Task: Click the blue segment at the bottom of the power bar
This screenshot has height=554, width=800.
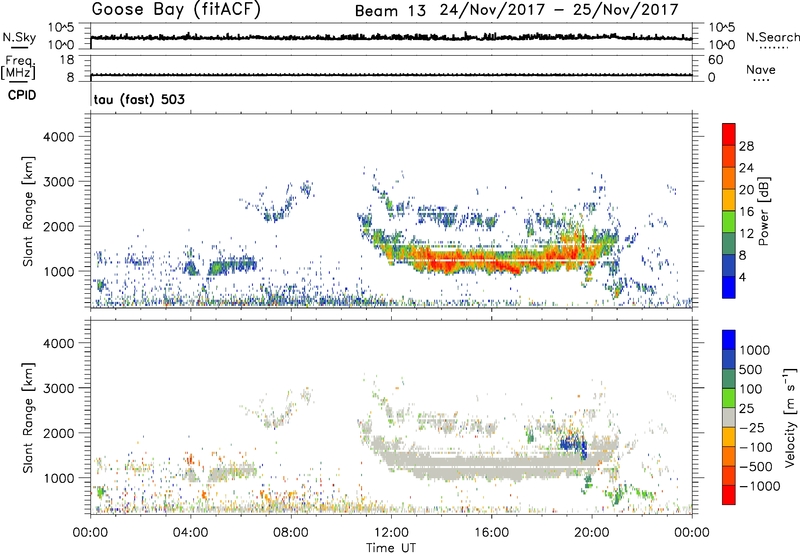Action: 729,287
